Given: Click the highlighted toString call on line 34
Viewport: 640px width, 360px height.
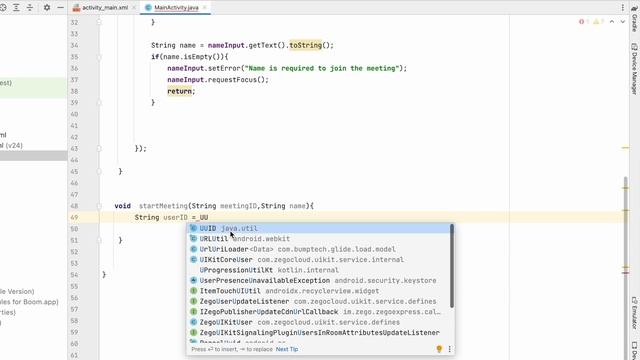Looking at the screenshot, I should 306,45.
